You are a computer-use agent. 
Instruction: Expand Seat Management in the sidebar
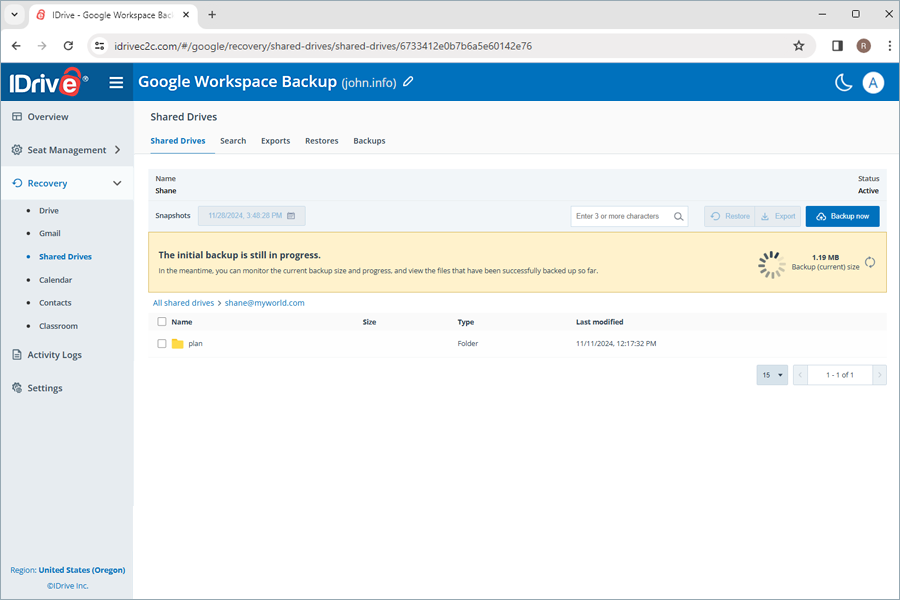(x=67, y=149)
